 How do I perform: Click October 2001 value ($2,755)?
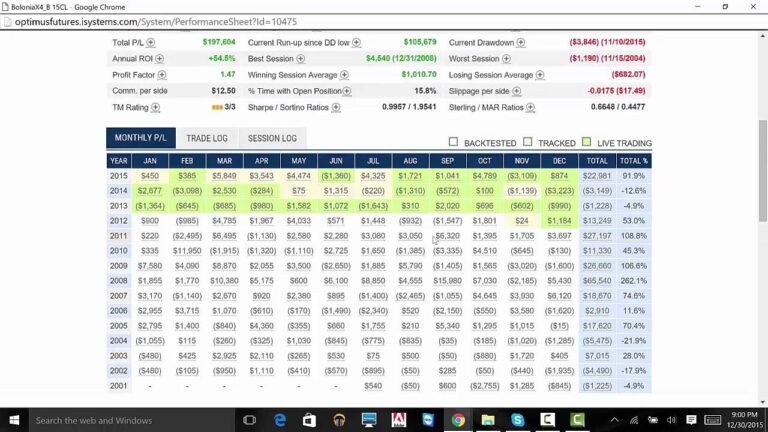pos(484,386)
